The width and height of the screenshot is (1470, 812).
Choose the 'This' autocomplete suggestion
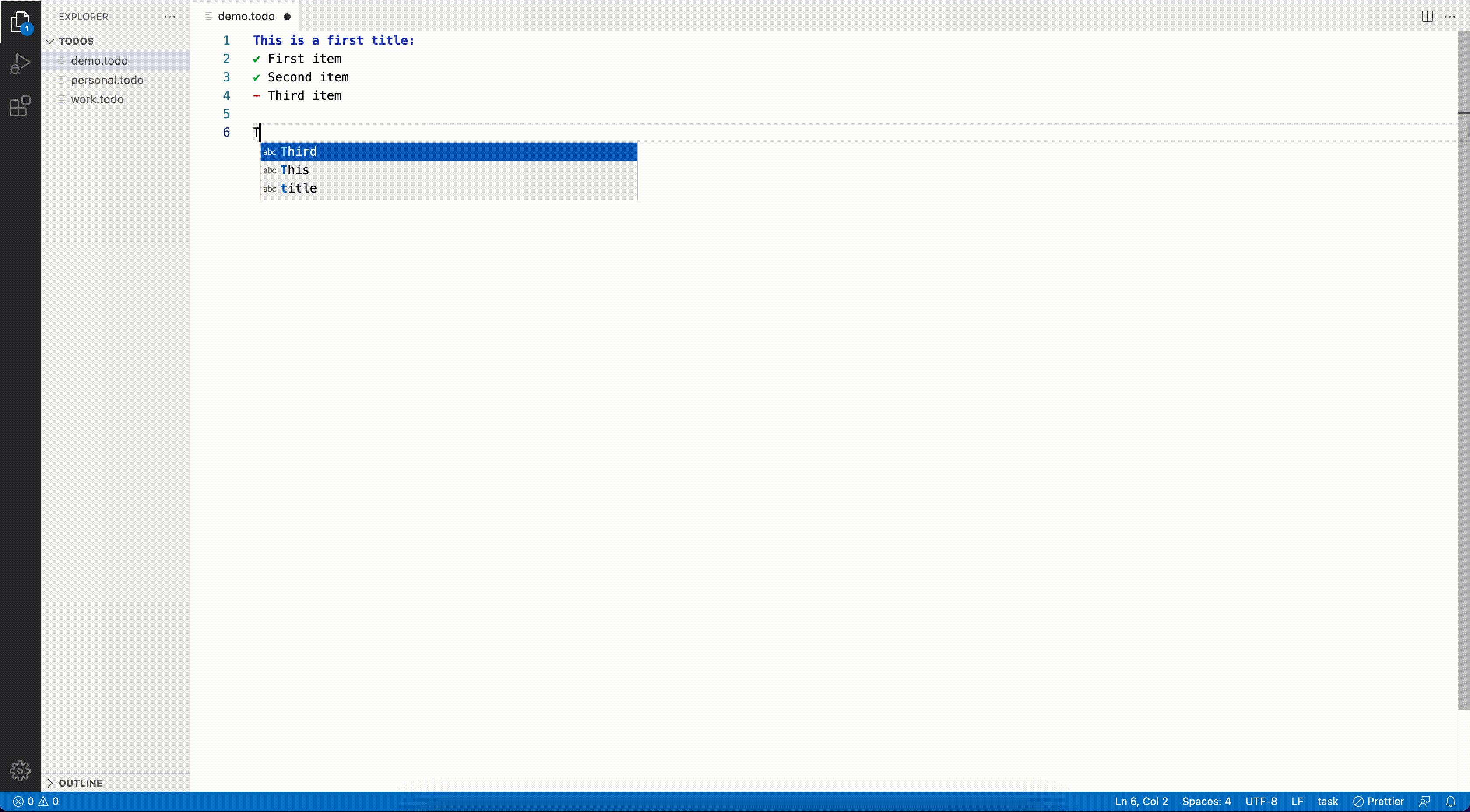[x=295, y=170]
